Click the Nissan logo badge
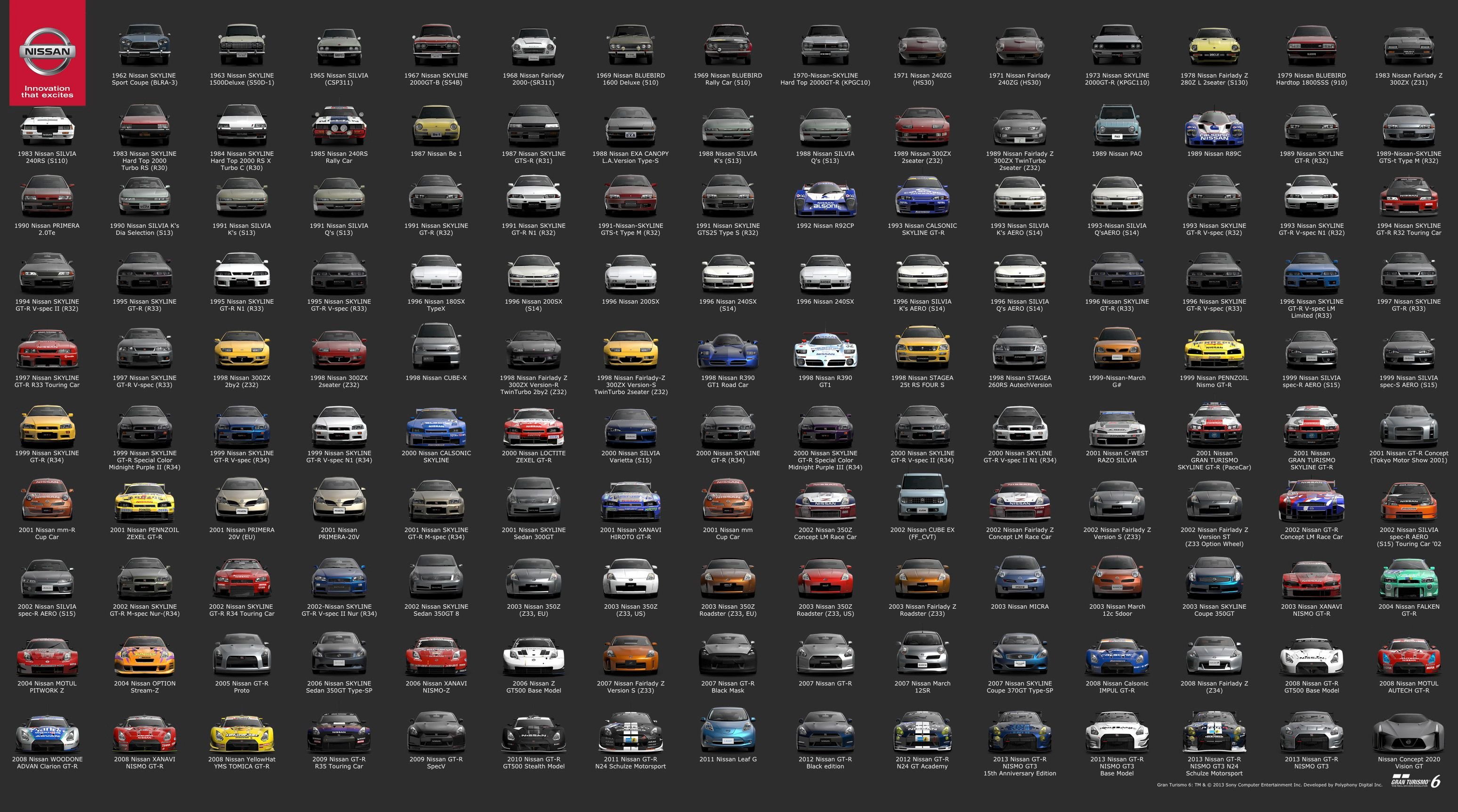The width and height of the screenshot is (1458, 812). point(48,51)
